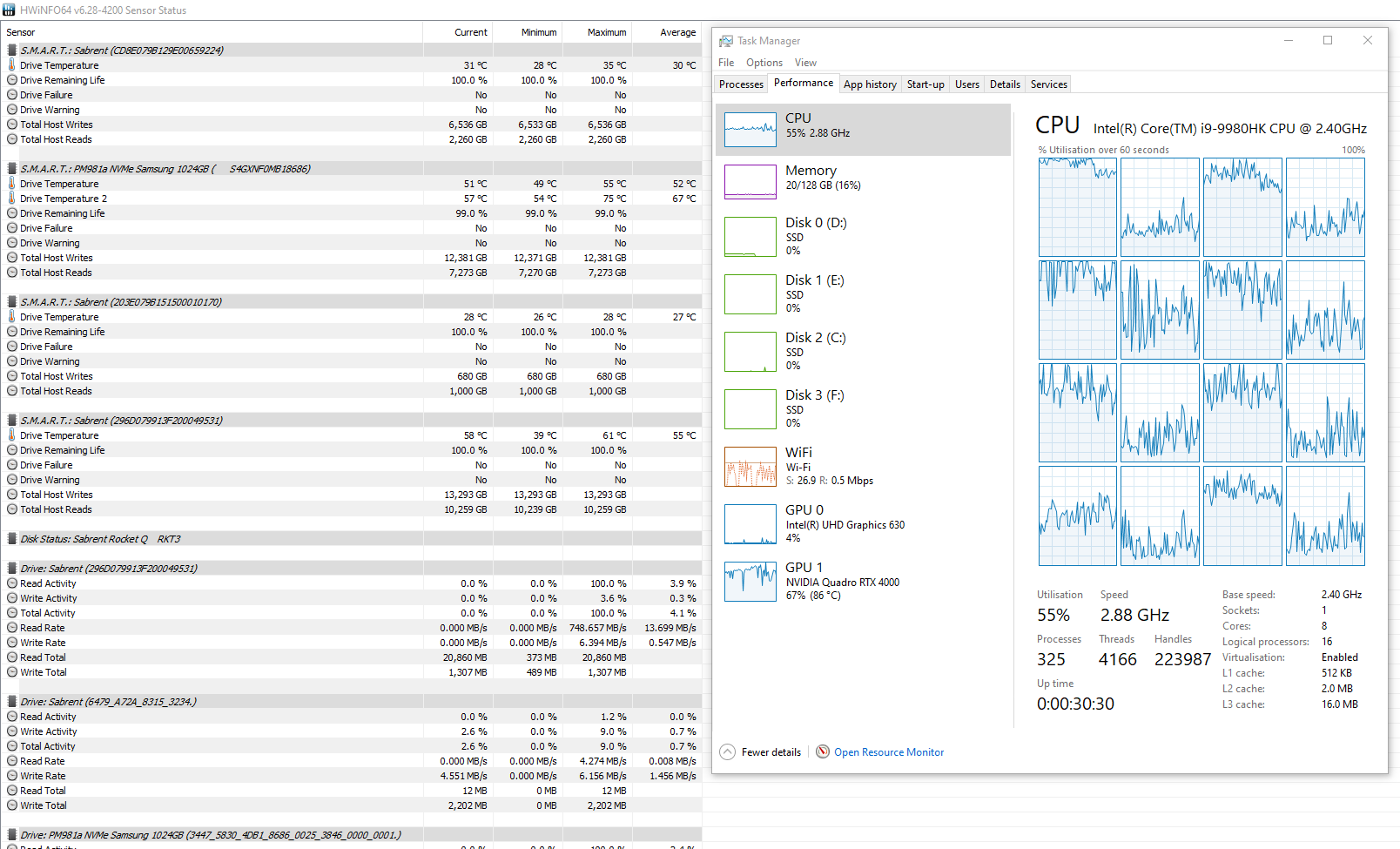Image resolution: width=1400 pixels, height=849 pixels.
Task: Click Drive Failure sensor icon under Sabrent CD8E079B129E00659224
Action: (x=12, y=95)
